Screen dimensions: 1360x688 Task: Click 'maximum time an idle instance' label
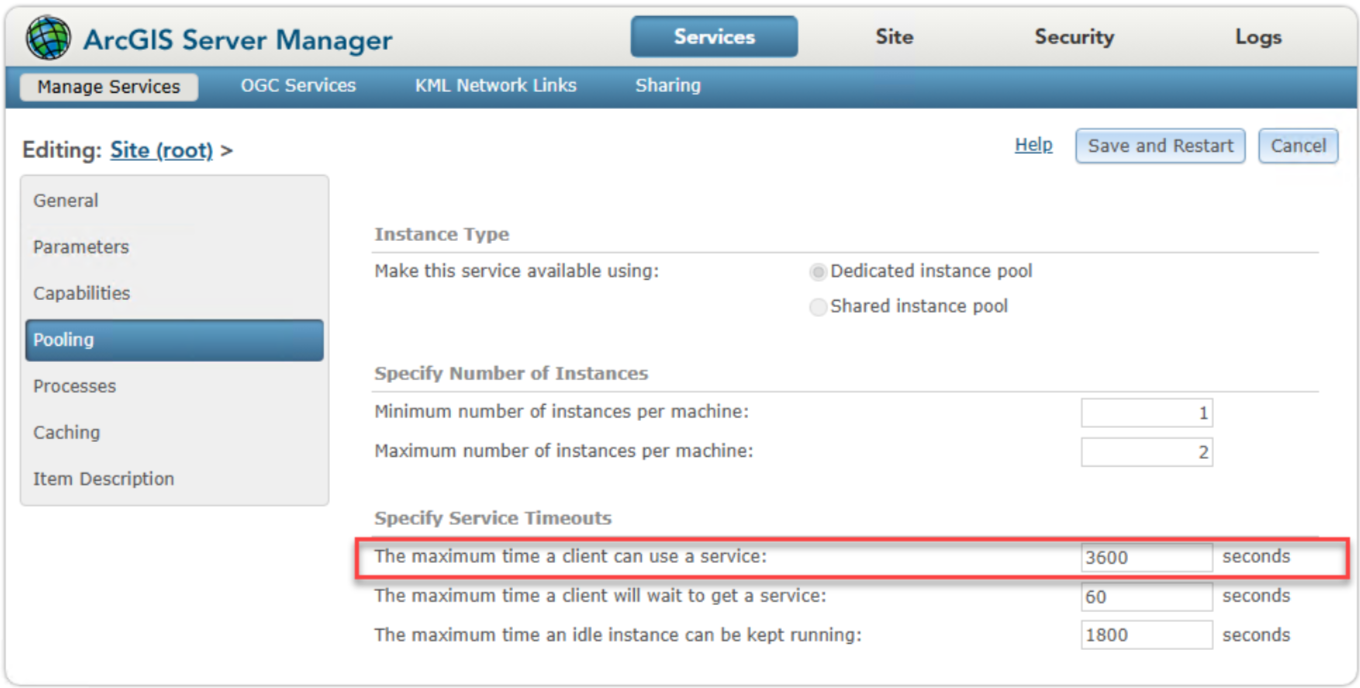pos(618,635)
